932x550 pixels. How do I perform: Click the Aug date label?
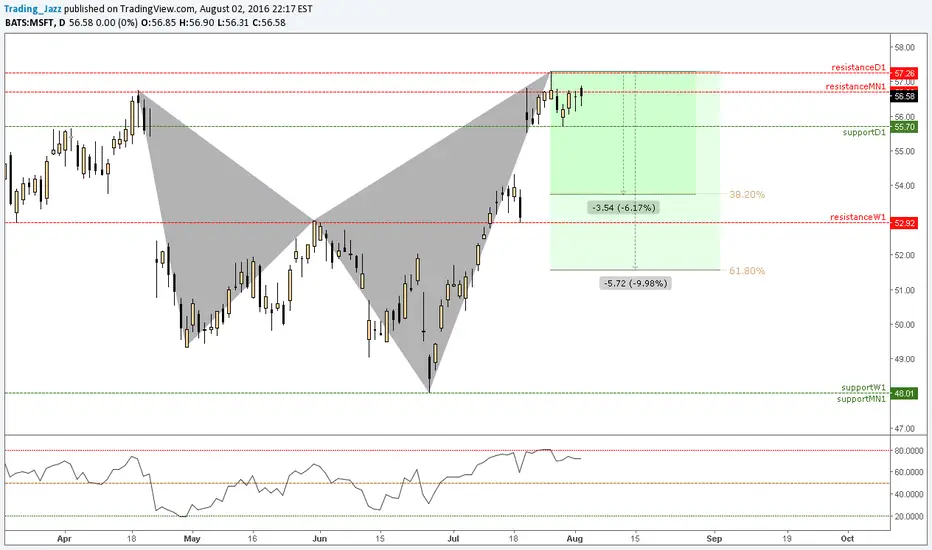(575, 539)
